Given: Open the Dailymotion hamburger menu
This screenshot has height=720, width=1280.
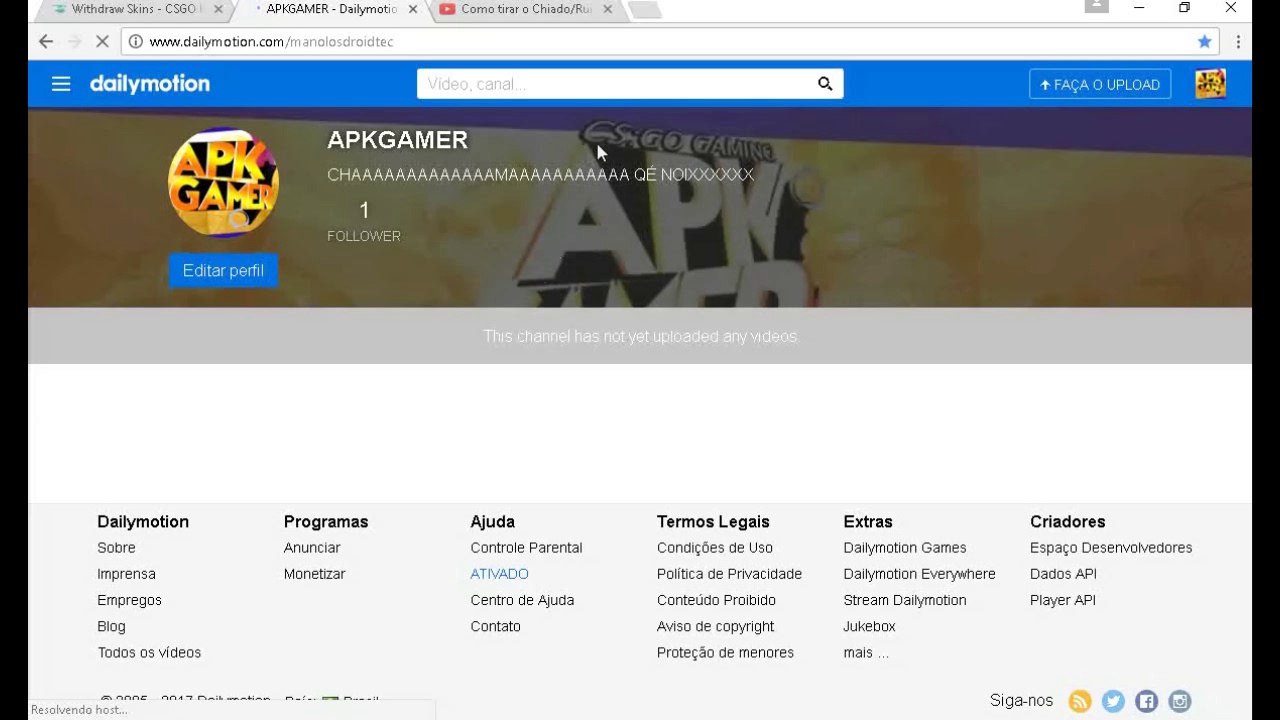Looking at the screenshot, I should pyautogui.click(x=61, y=84).
